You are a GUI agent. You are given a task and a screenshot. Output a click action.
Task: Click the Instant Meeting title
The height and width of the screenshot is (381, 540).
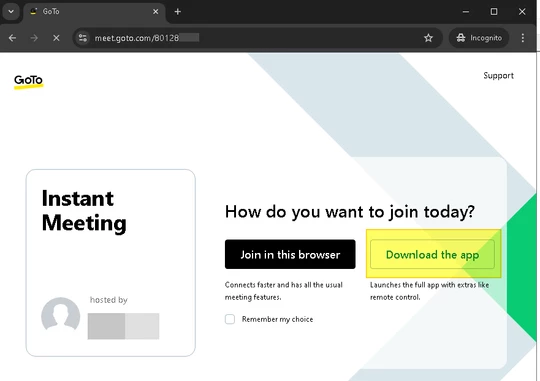pyautogui.click(x=84, y=210)
